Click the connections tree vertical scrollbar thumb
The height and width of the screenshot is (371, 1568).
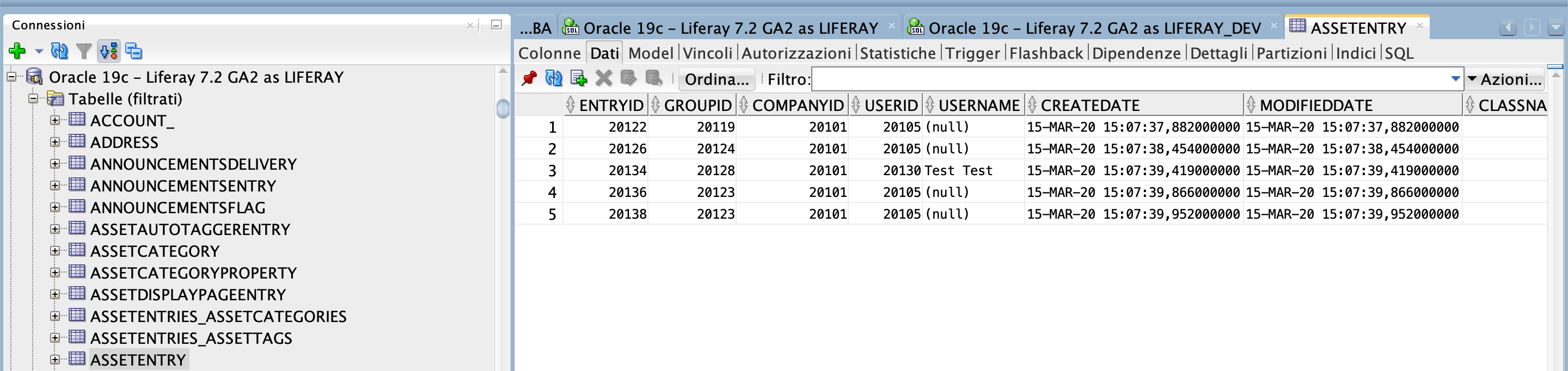[503, 108]
